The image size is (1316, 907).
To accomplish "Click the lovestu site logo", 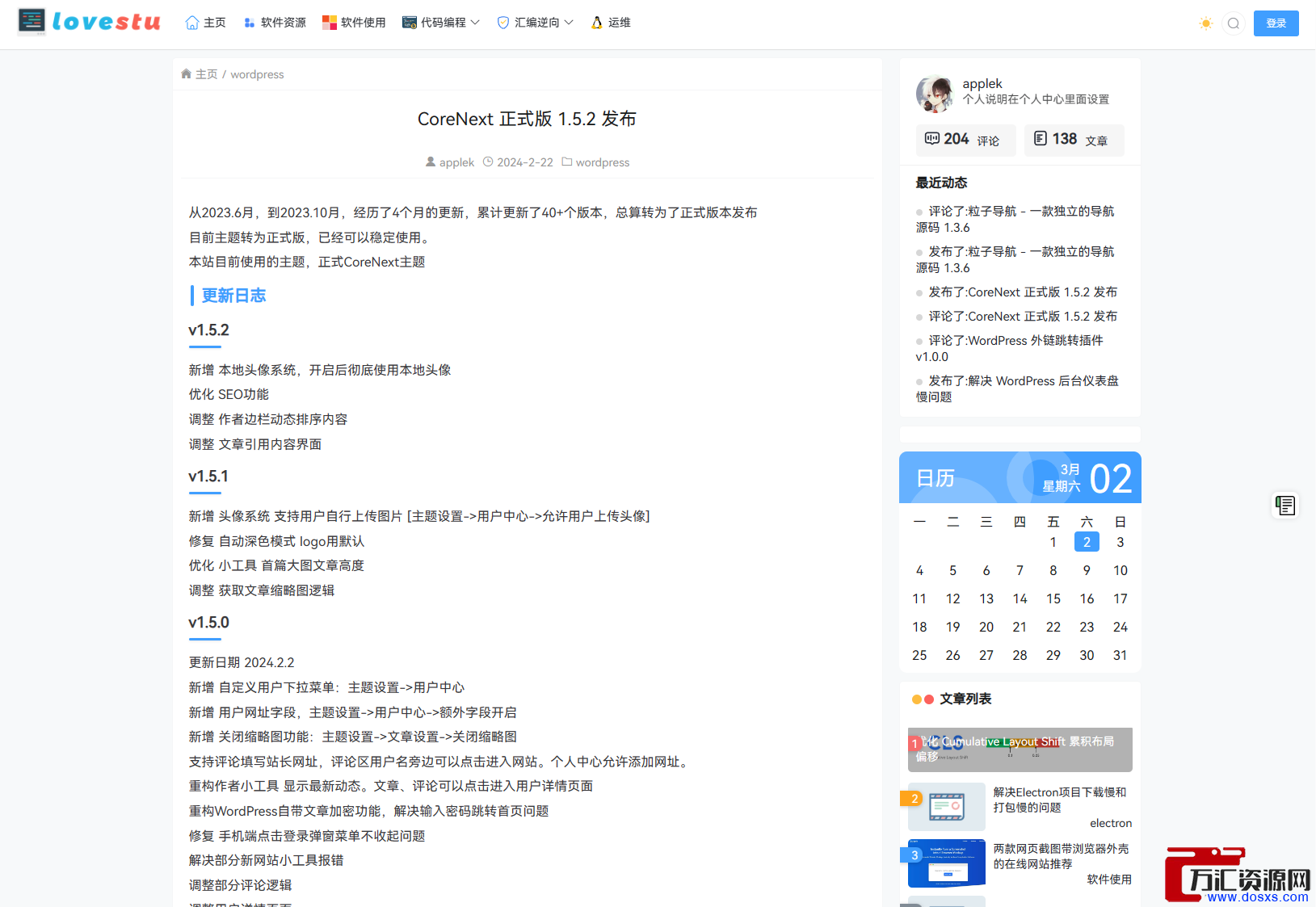I will [89, 21].
